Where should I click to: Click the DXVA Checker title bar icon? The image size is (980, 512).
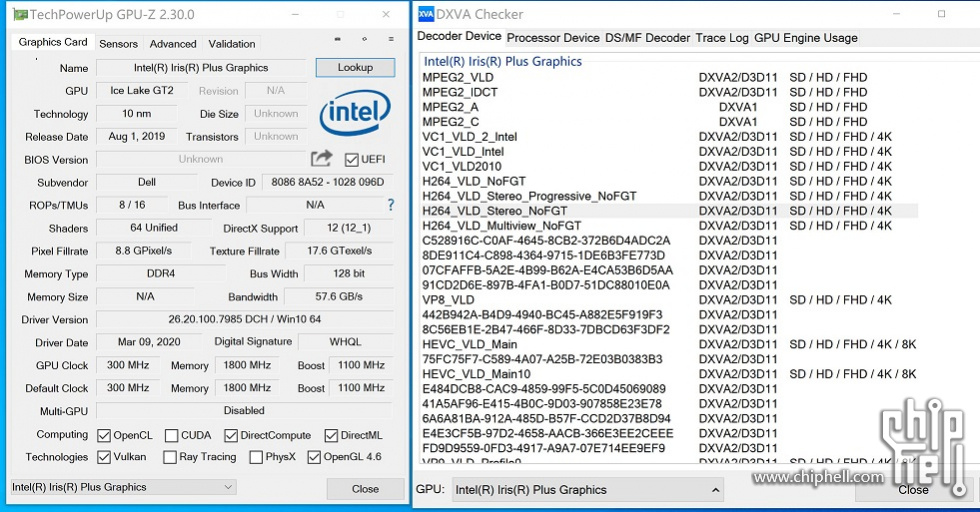point(426,14)
